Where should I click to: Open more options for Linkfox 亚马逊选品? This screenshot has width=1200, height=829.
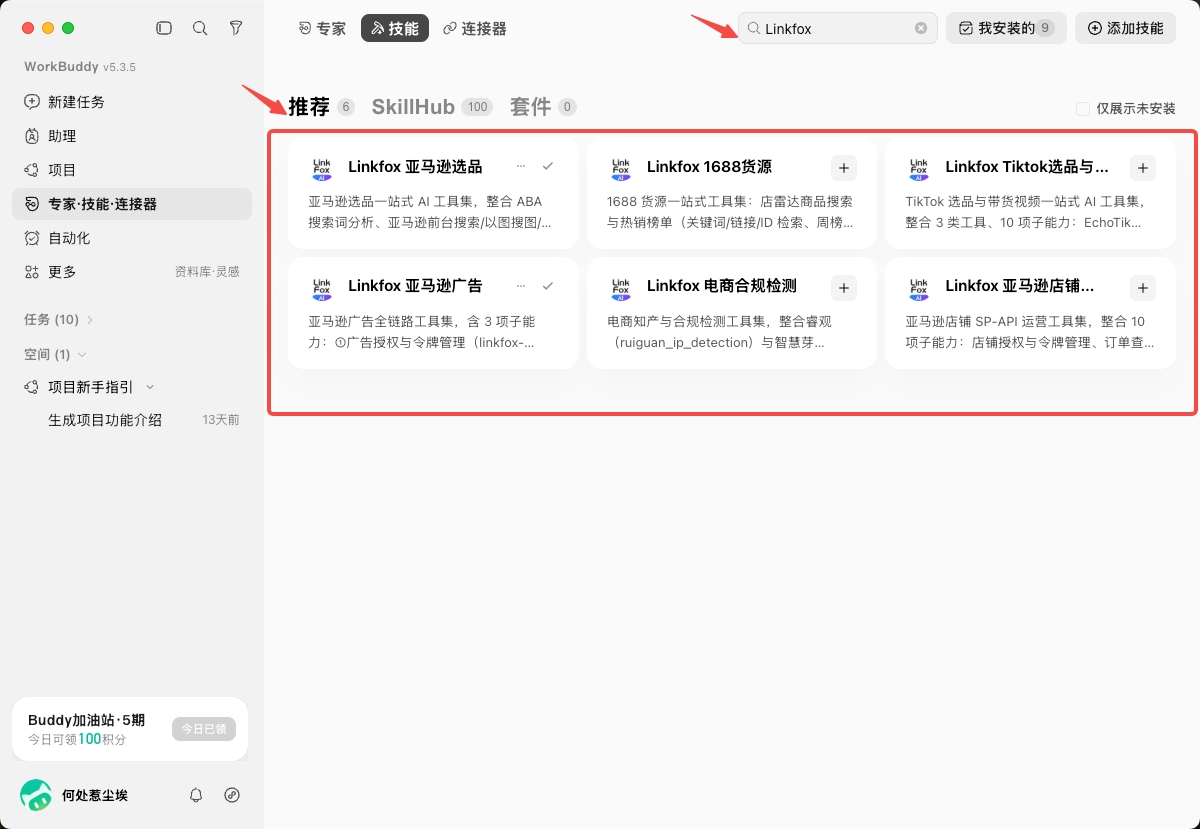pyautogui.click(x=521, y=166)
